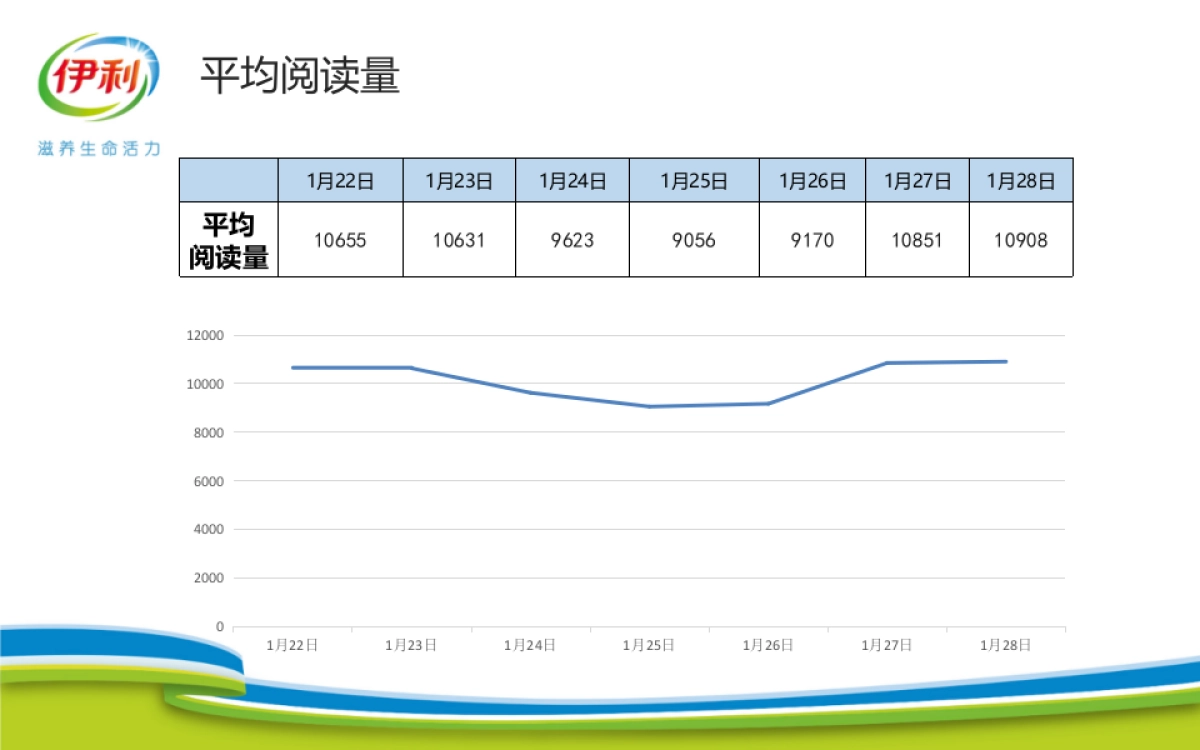Select the 1月22日 table header cell
This screenshot has height=750, width=1200.
click(x=341, y=180)
